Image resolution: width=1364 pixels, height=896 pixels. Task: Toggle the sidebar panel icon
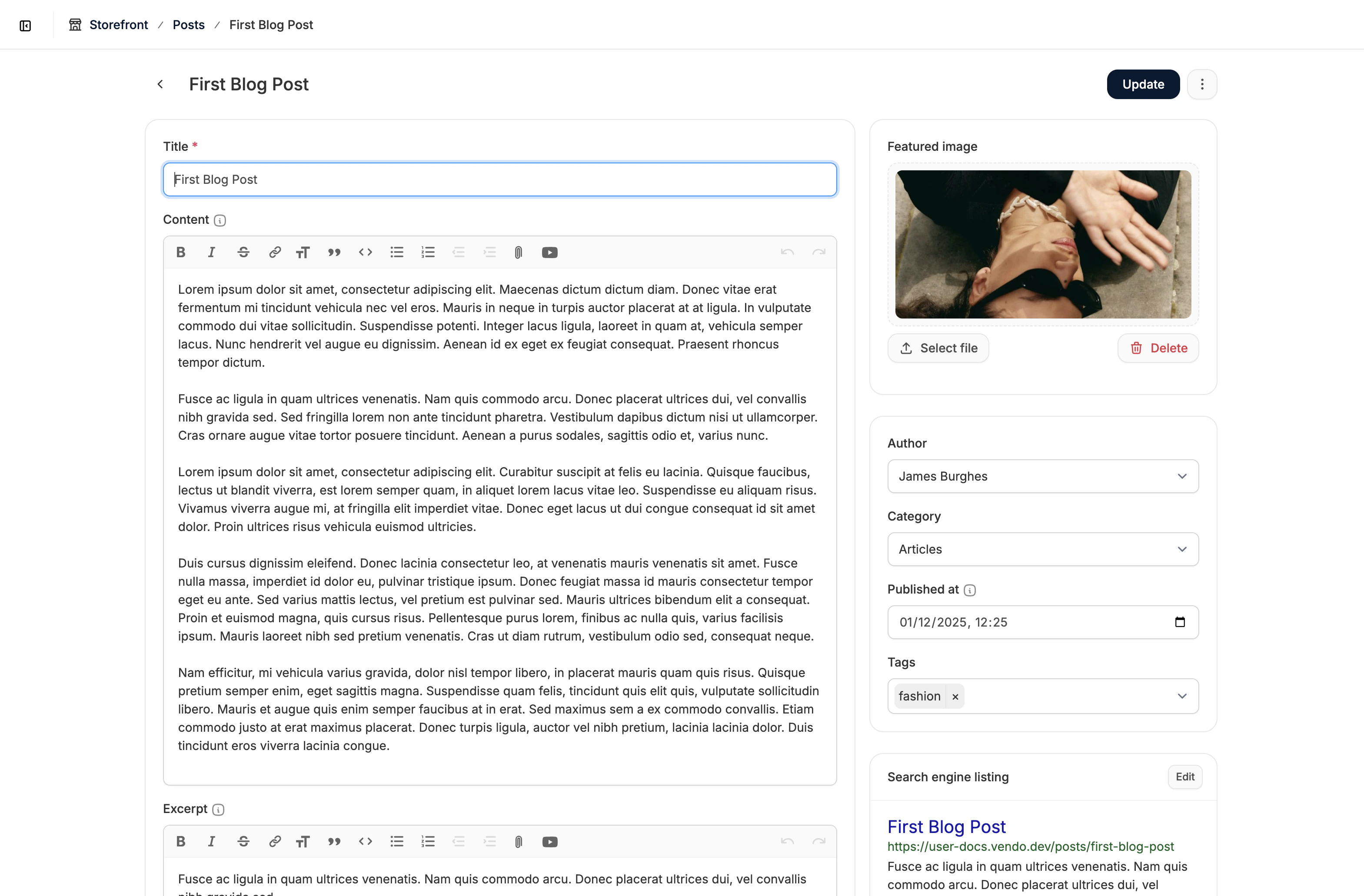(25, 25)
